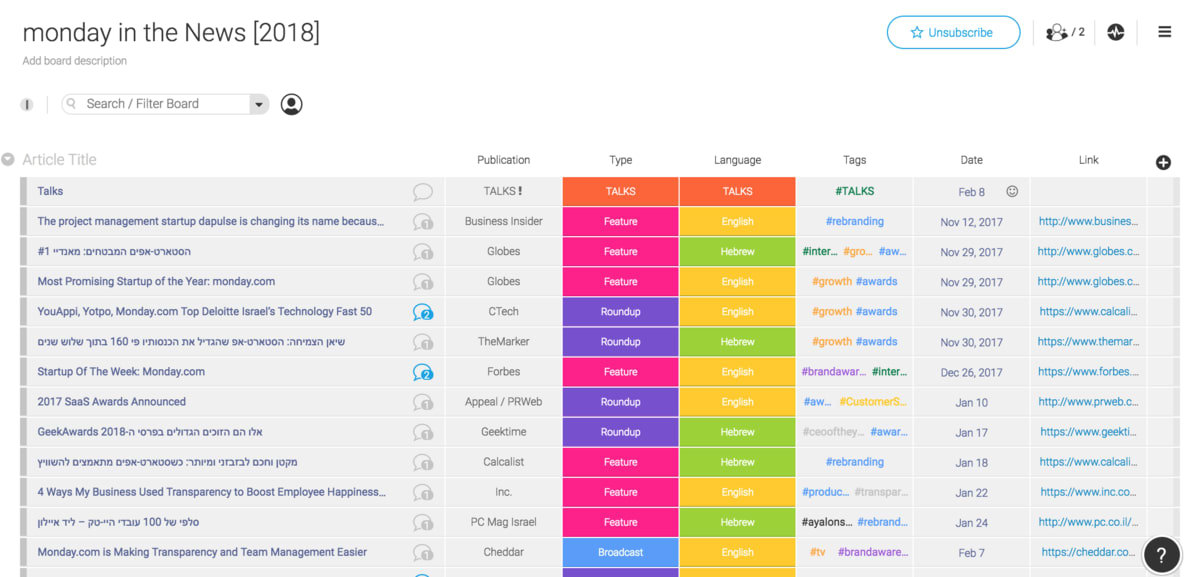Viewport: 1200px width, 577px height.
Task: Click the Dec 26, 2017 date cell
Action: [x=971, y=372]
